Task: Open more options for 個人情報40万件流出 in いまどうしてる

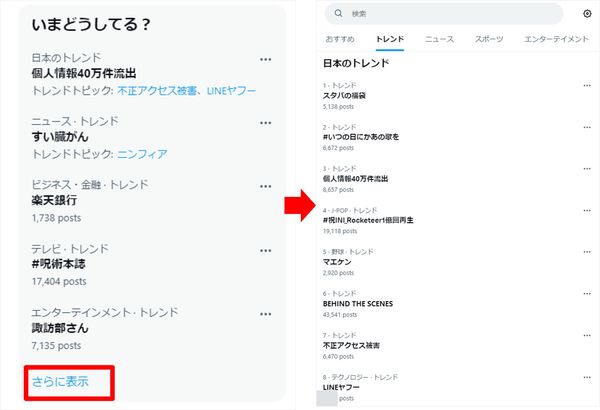Action: [x=266, y=59]
